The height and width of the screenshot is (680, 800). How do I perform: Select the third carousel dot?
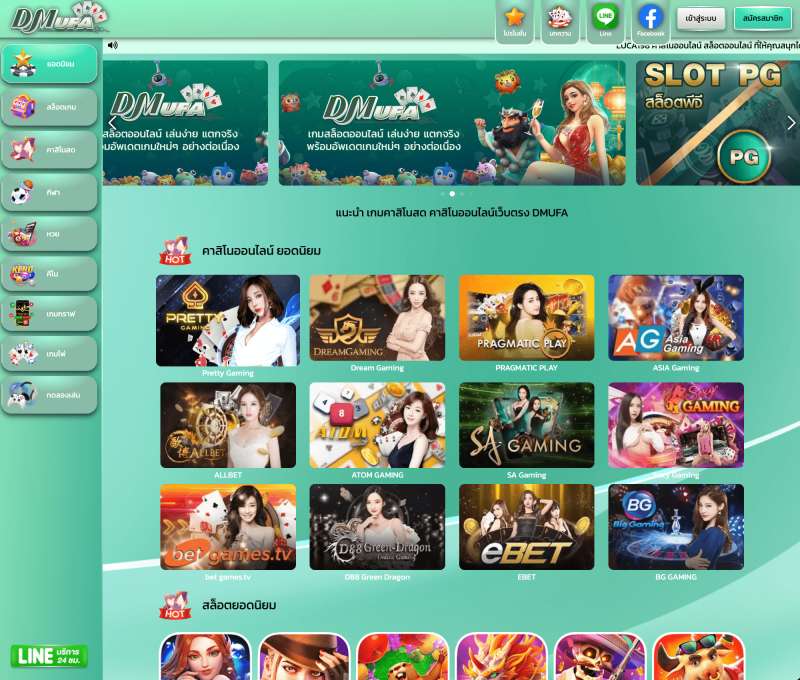tap(462, 194)
